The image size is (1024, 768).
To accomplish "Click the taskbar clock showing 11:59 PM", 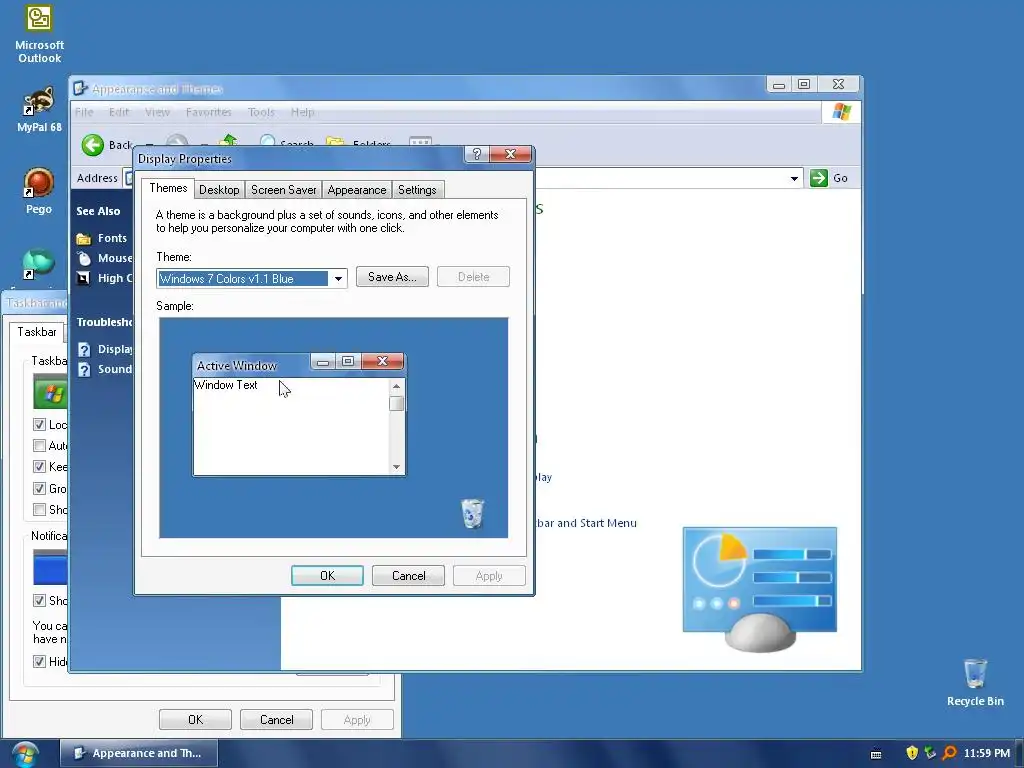I will click(x=986, y=753).
